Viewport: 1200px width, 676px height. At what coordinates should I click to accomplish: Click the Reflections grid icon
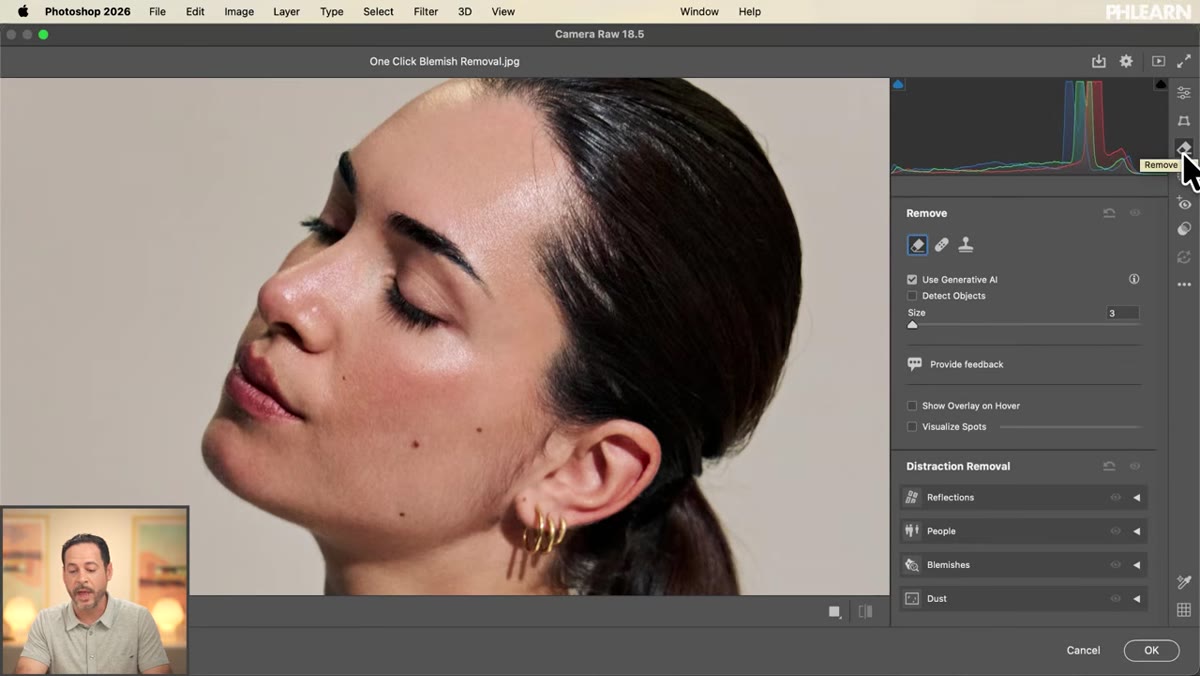[x=912, y=497]
